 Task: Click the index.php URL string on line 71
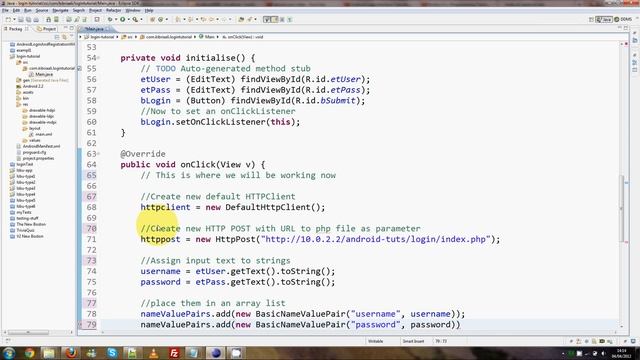click(376, 239)
